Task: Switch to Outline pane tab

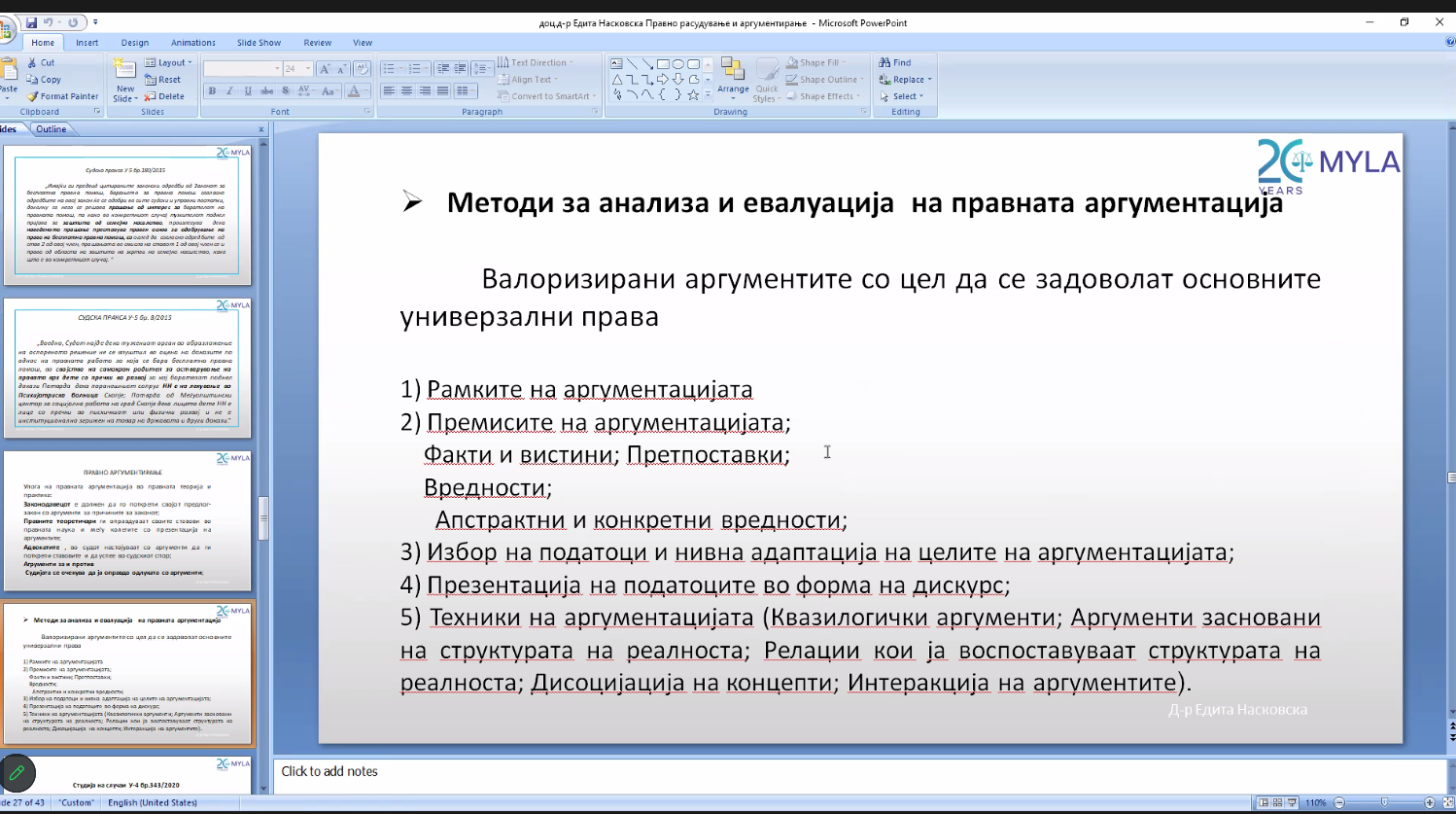Action: coord(52,129)
